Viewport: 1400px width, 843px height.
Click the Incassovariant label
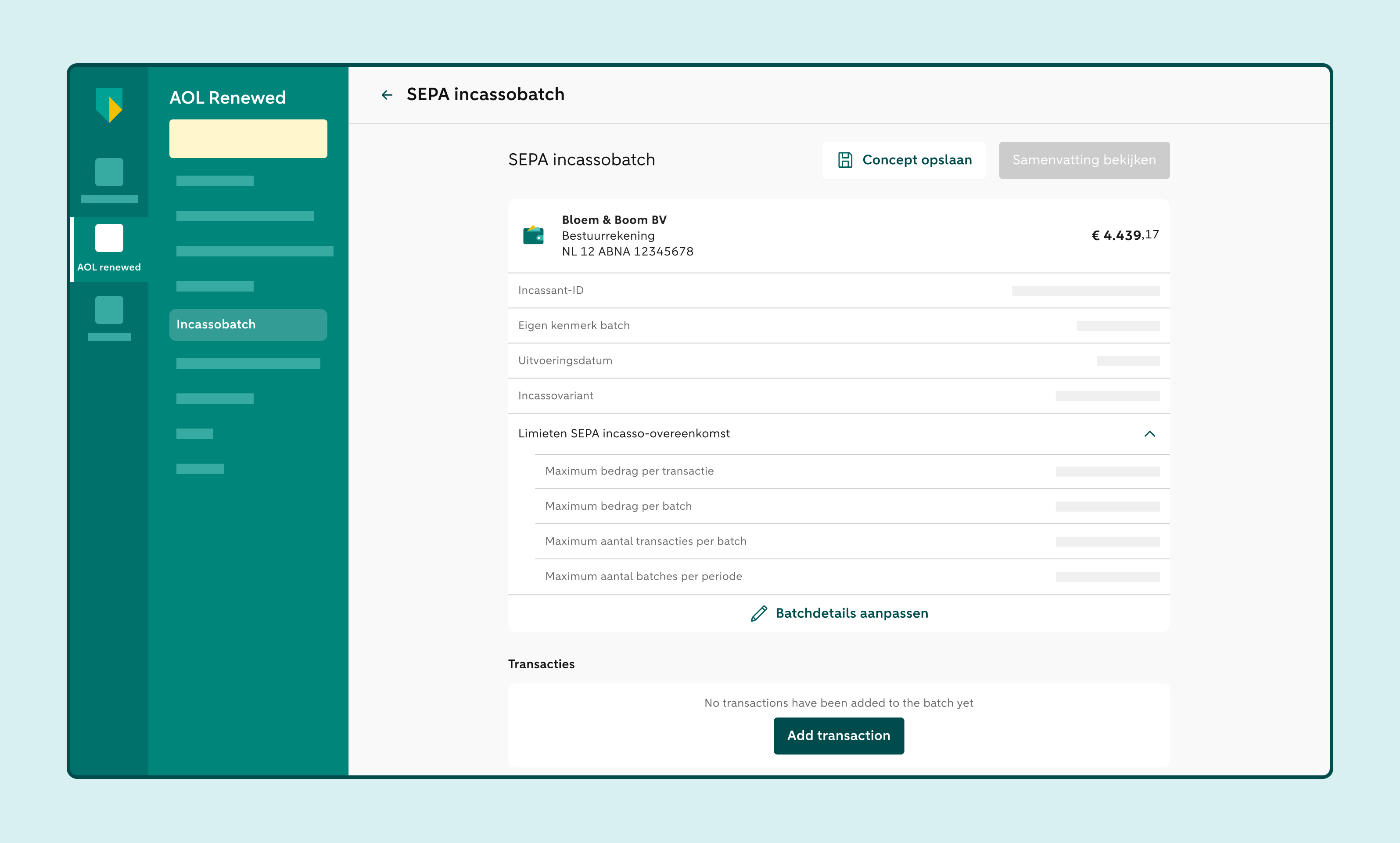(556, 396)
